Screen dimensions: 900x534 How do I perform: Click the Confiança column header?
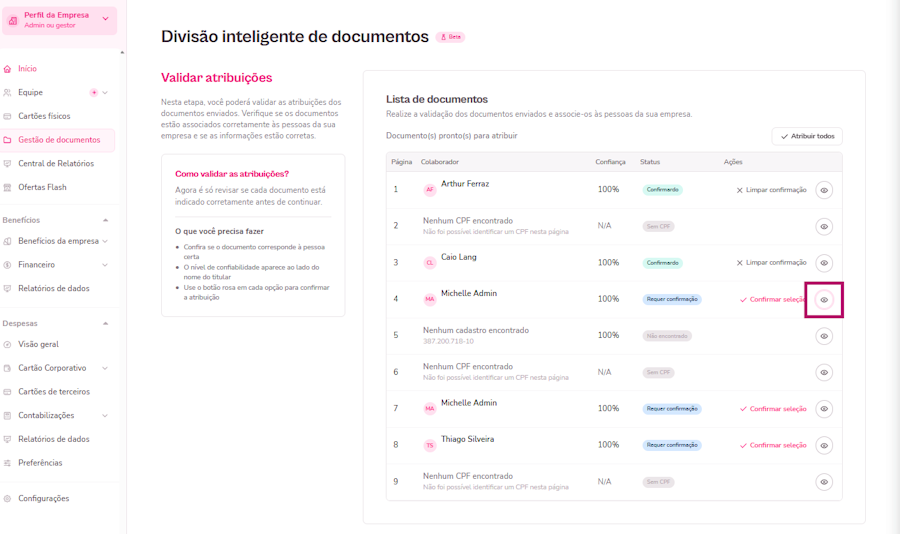point(610,162)
